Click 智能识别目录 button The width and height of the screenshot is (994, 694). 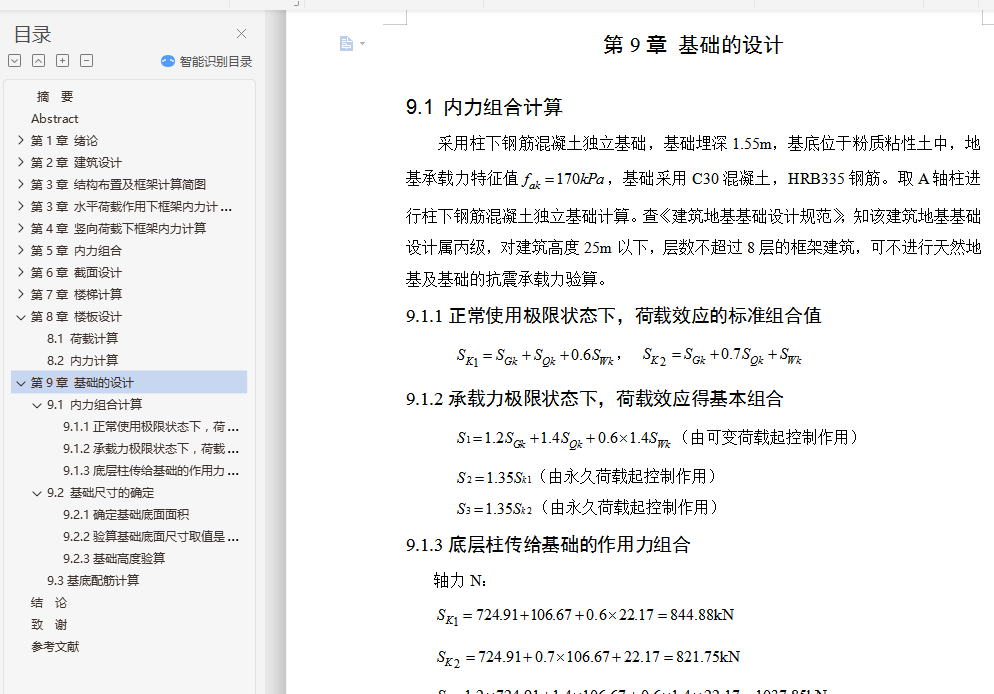click(x=207, y=61)
